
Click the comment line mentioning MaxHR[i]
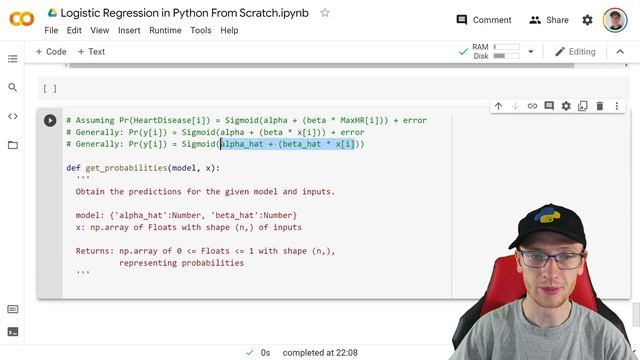(x=247, y=120)
